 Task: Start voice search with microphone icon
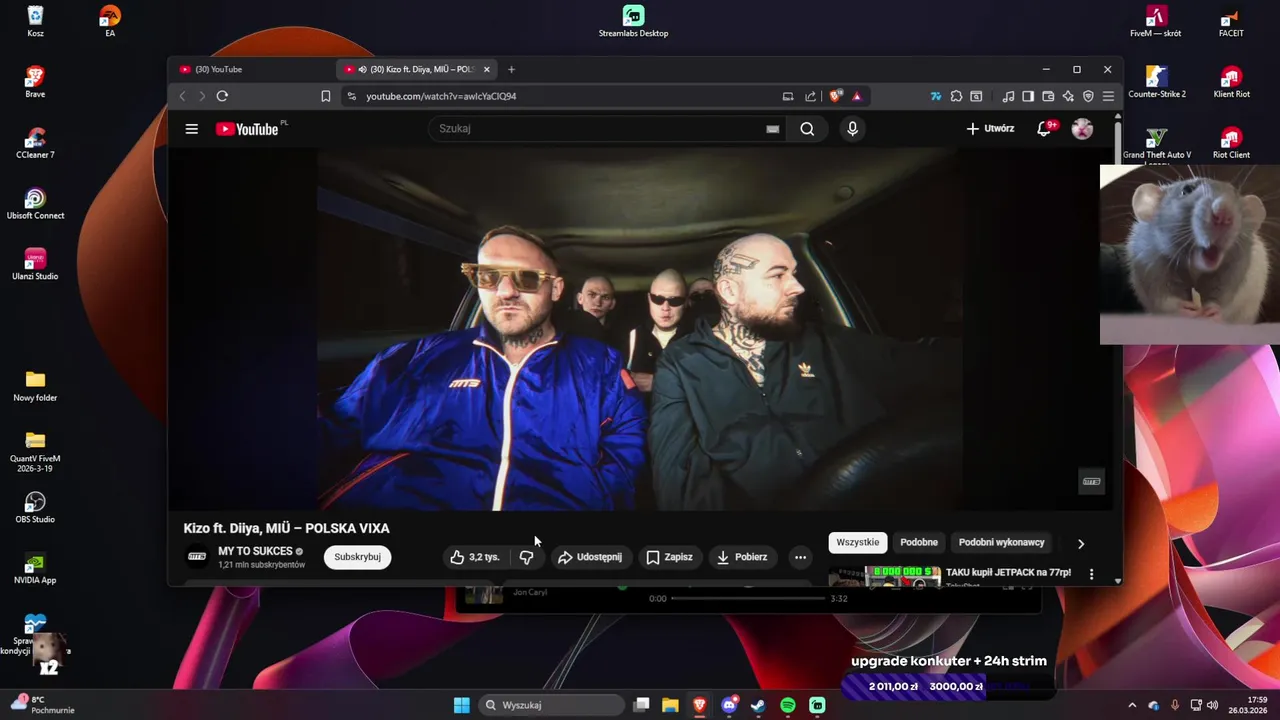point(852,129)
